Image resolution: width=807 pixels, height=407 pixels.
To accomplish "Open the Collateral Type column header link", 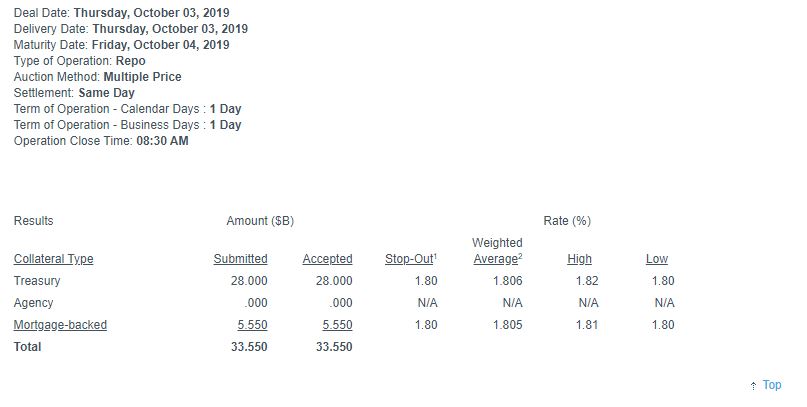I will 53,259.
